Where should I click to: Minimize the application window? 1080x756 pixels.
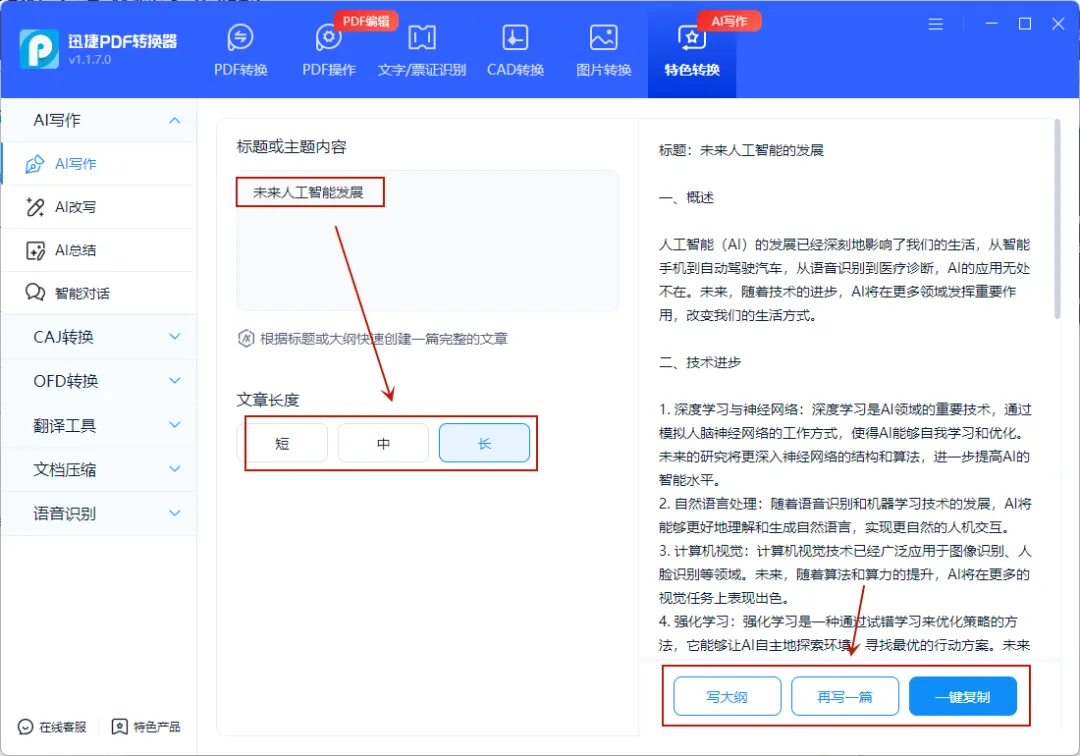[991, 24]
